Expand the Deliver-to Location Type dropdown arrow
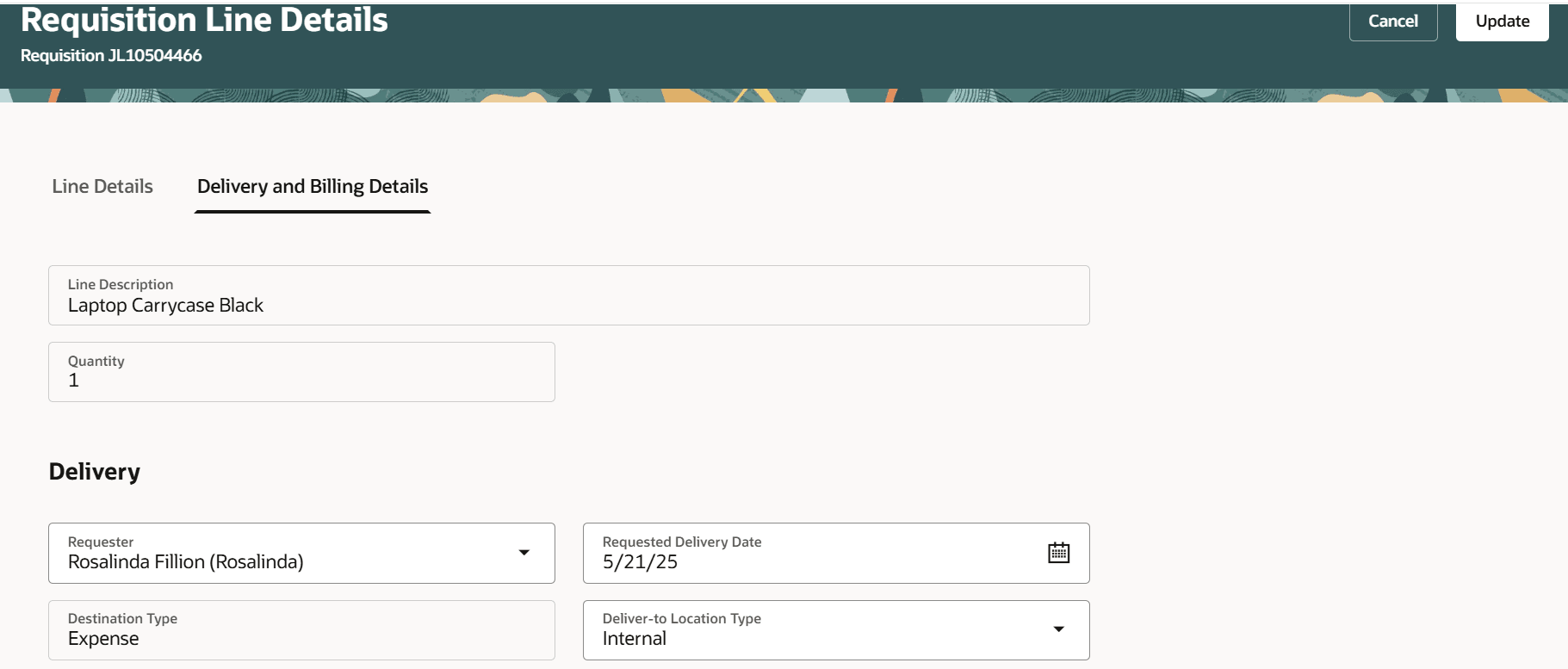The height and width of the screenshot is (669, 1568). click(1058, 629)
